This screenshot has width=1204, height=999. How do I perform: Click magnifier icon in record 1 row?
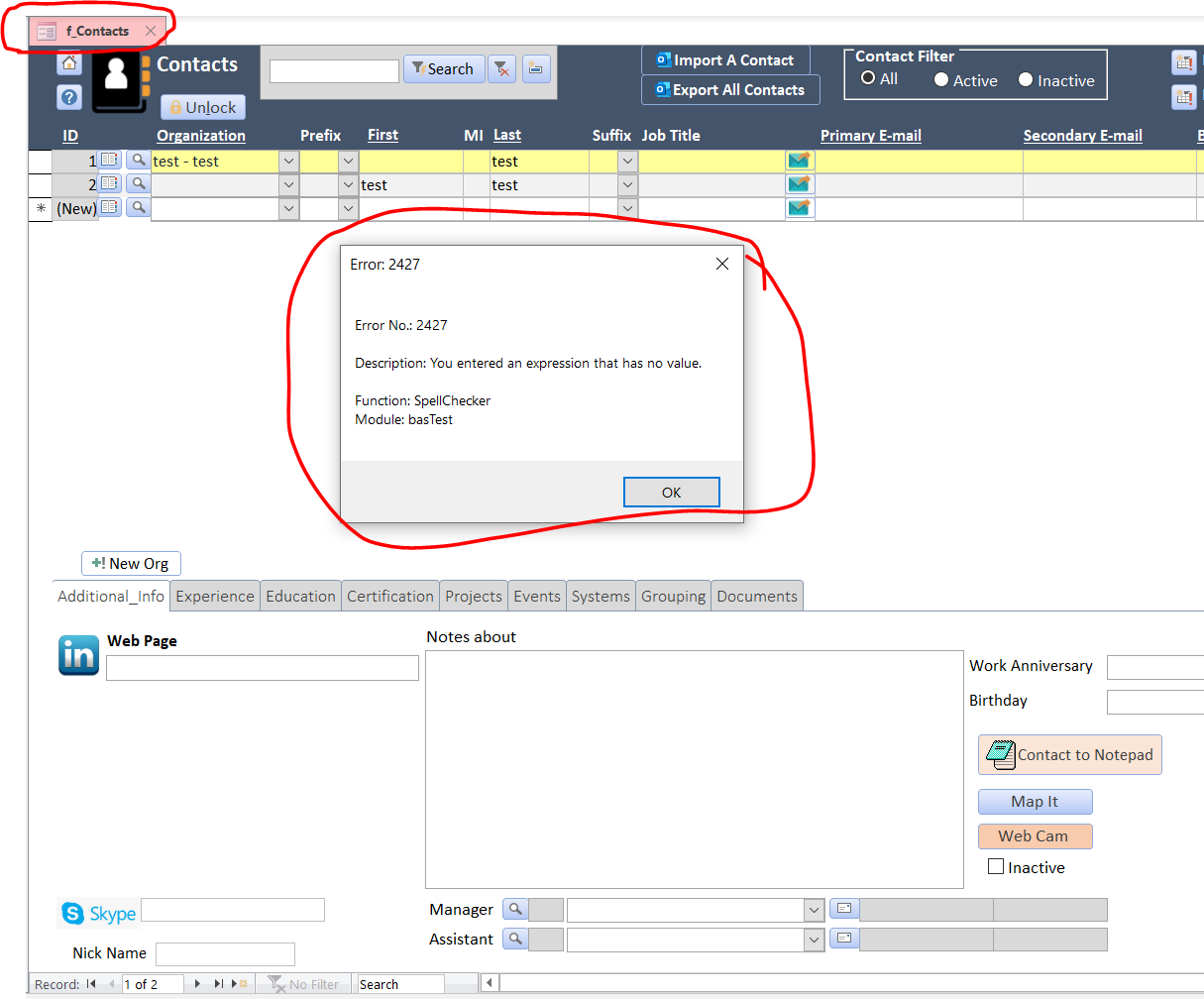tap(139, 160)
